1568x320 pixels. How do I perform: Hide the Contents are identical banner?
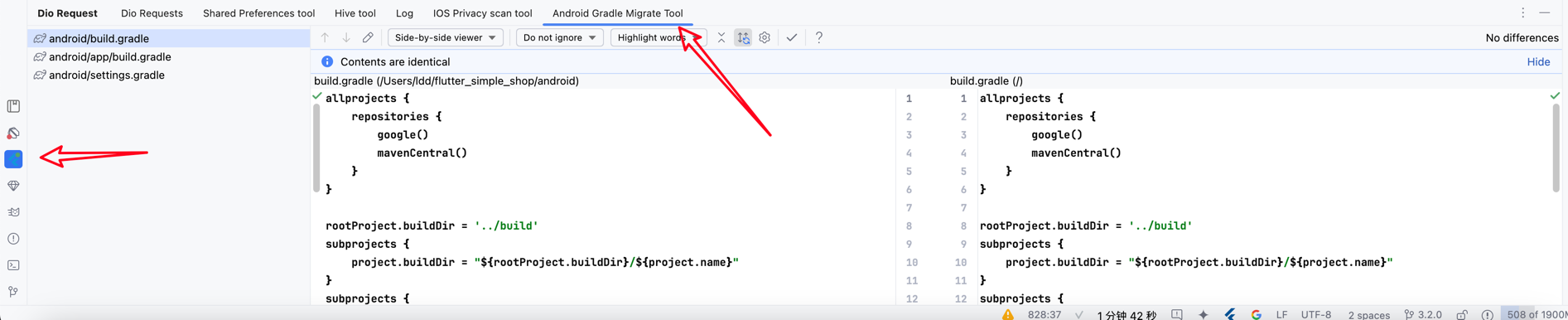1538,61
